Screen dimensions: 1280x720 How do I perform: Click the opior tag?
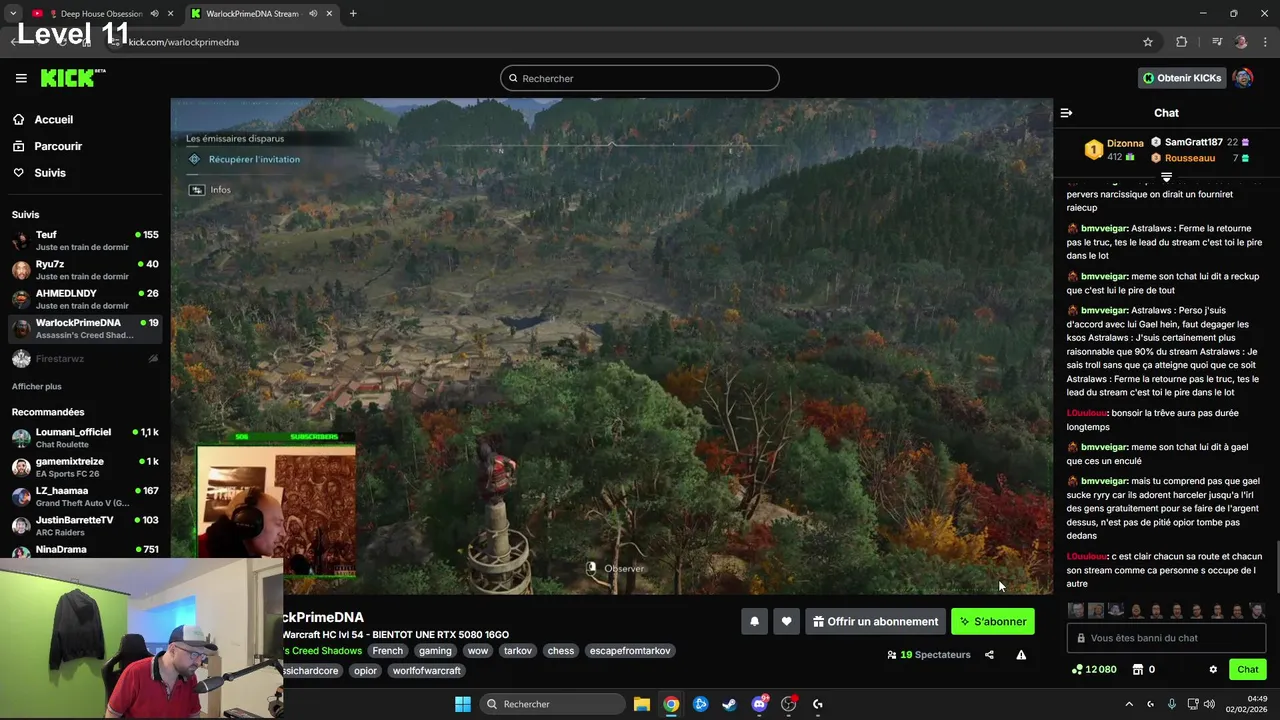pos(366,671)
